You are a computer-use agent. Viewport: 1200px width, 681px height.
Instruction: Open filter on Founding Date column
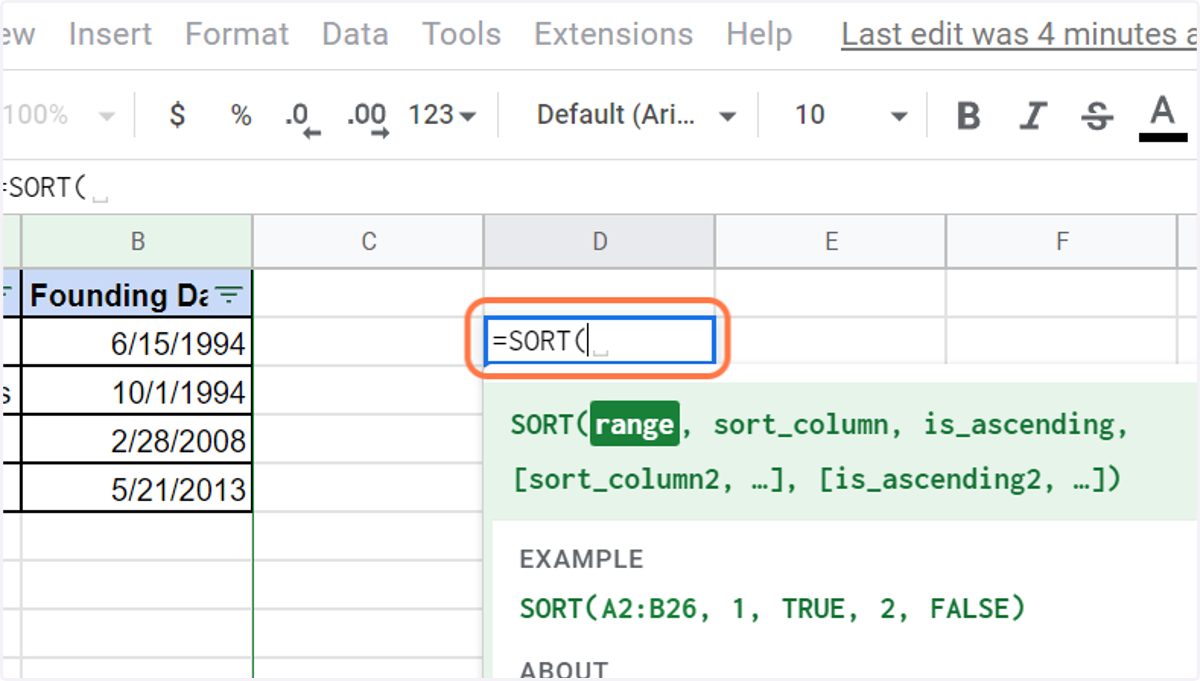pos(229,295)
